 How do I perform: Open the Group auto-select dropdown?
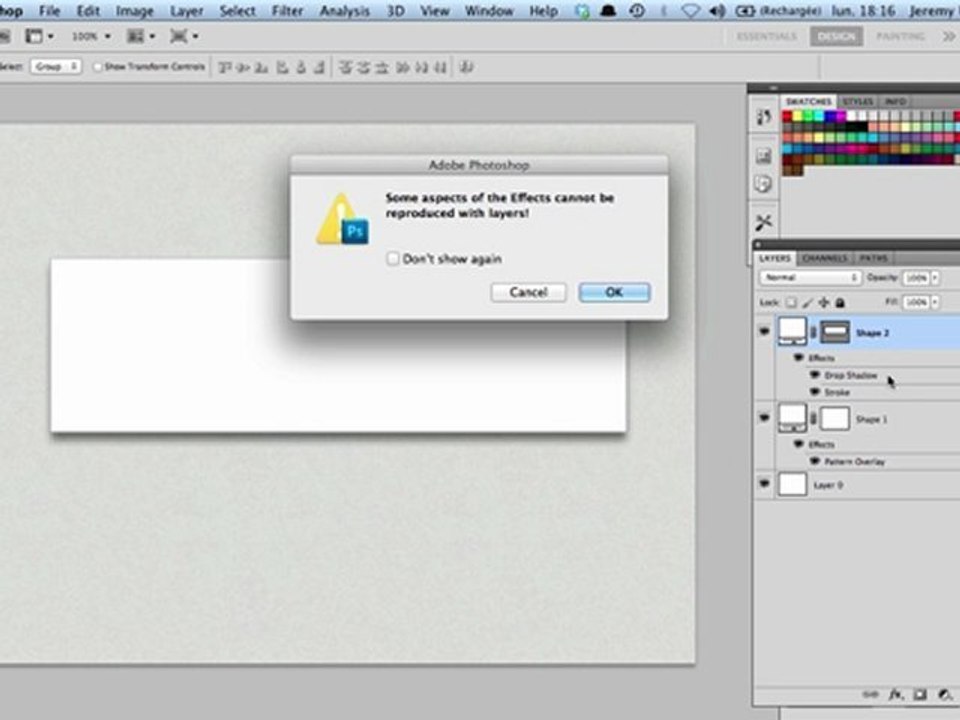pos(56,66)
